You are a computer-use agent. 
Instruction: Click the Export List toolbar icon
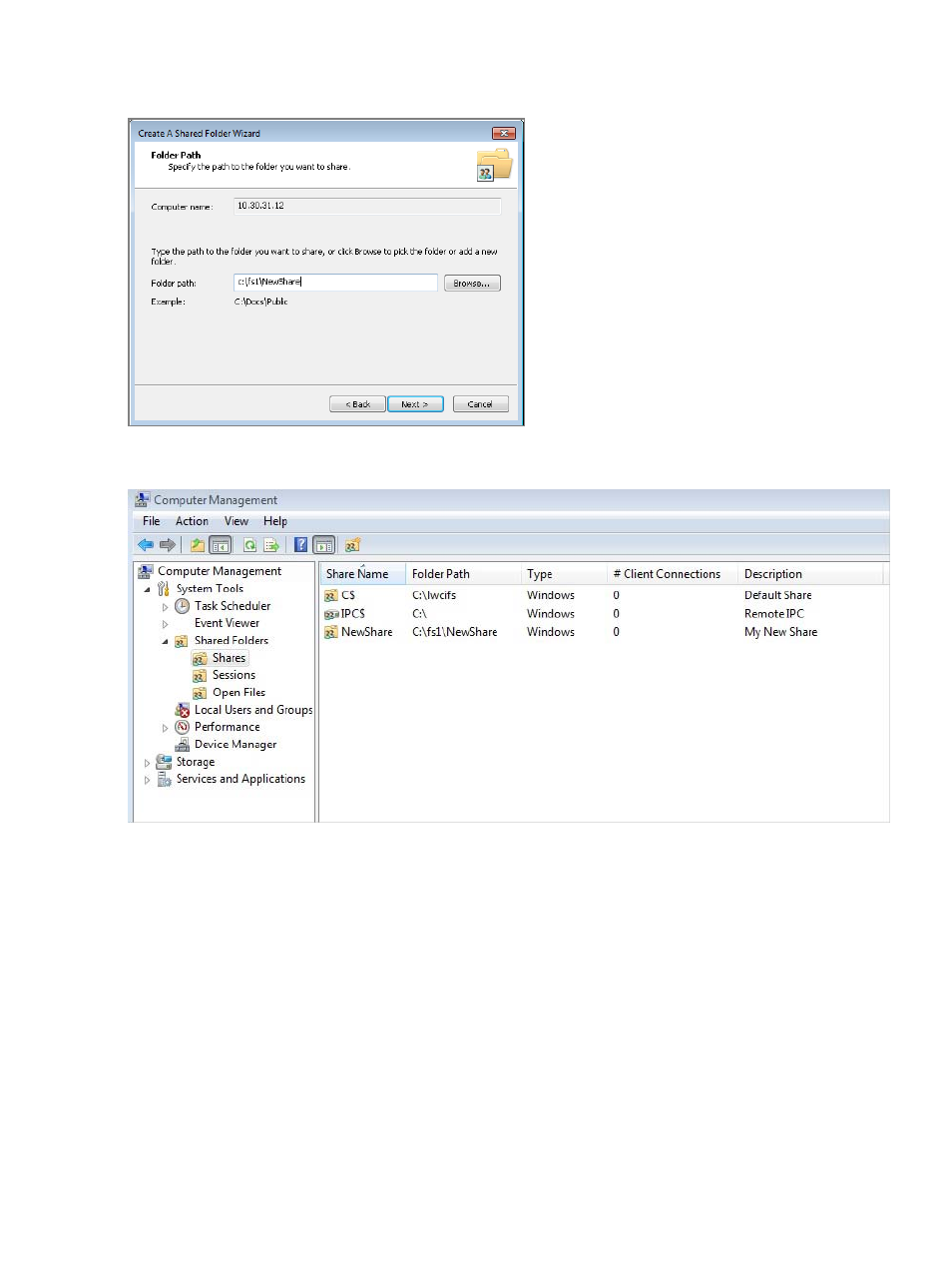271,545
